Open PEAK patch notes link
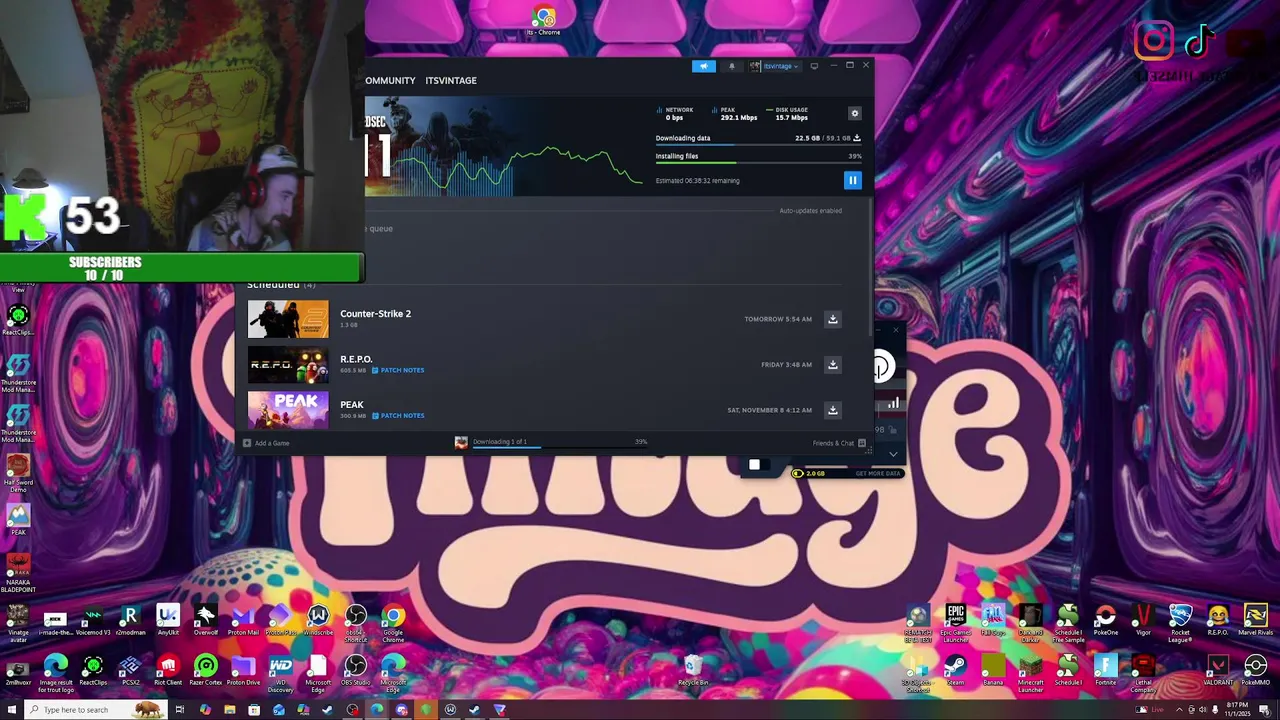Viewport: 1280px width, 720px height. coord(398,416)
